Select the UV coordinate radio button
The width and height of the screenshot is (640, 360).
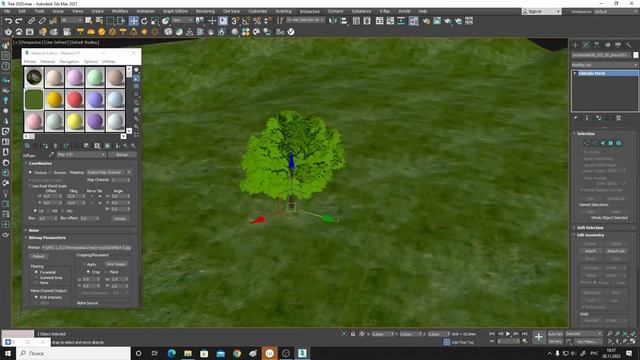36,211
